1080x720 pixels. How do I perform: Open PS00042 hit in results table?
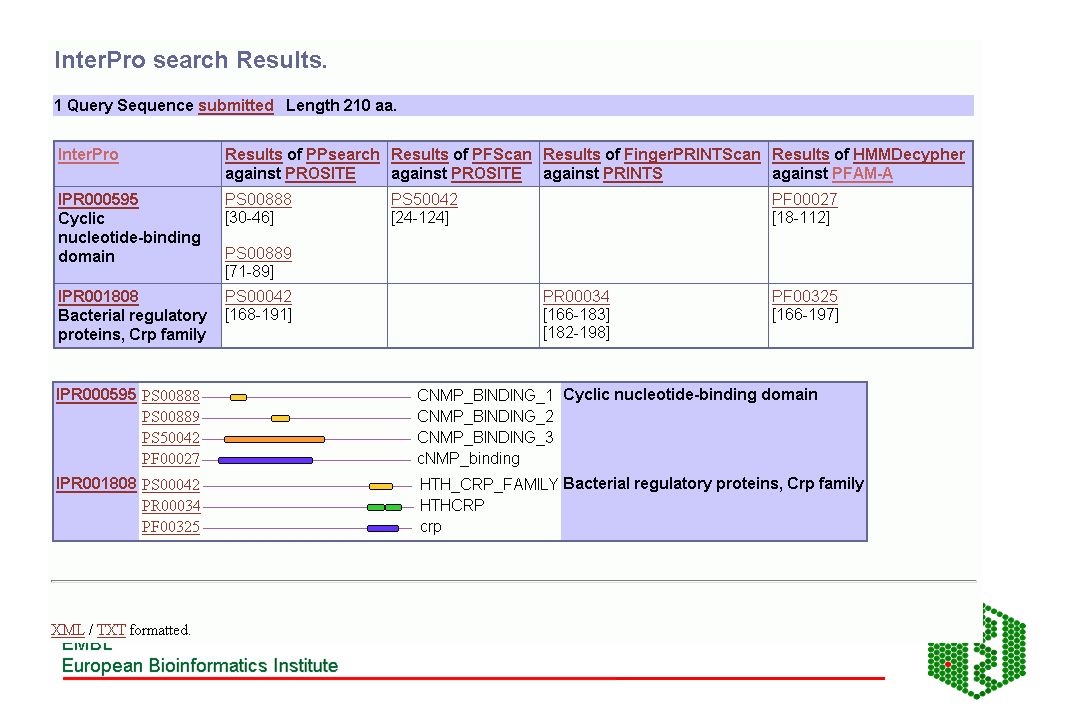click(x=258, y=296)
